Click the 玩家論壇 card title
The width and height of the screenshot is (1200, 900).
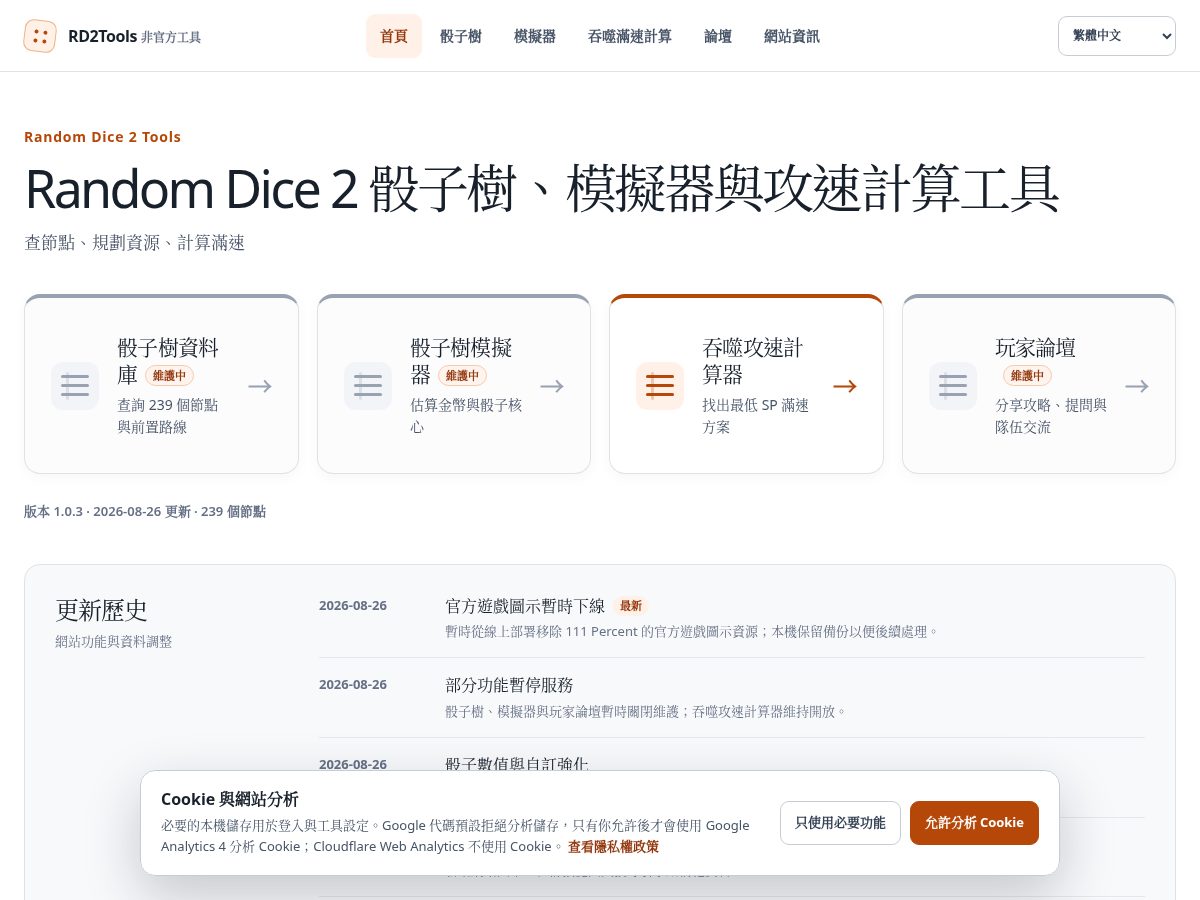pyautogui.click(x=1035, y=348)
